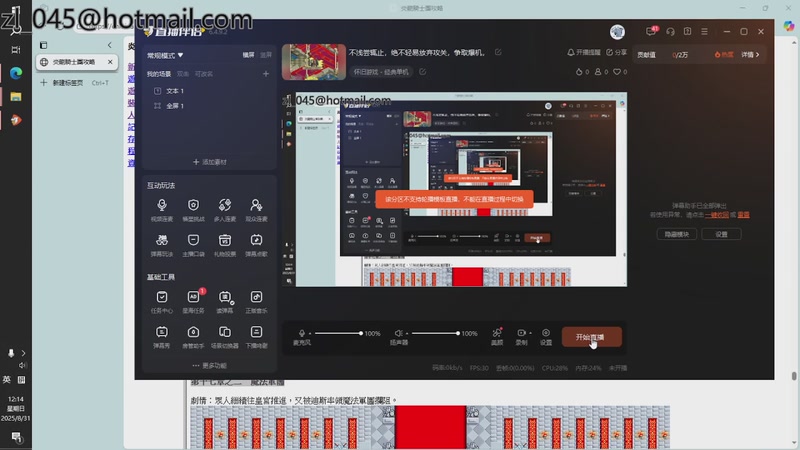Collapse the browser sidebar chevron
800x450 pixels.
point(110,45)
